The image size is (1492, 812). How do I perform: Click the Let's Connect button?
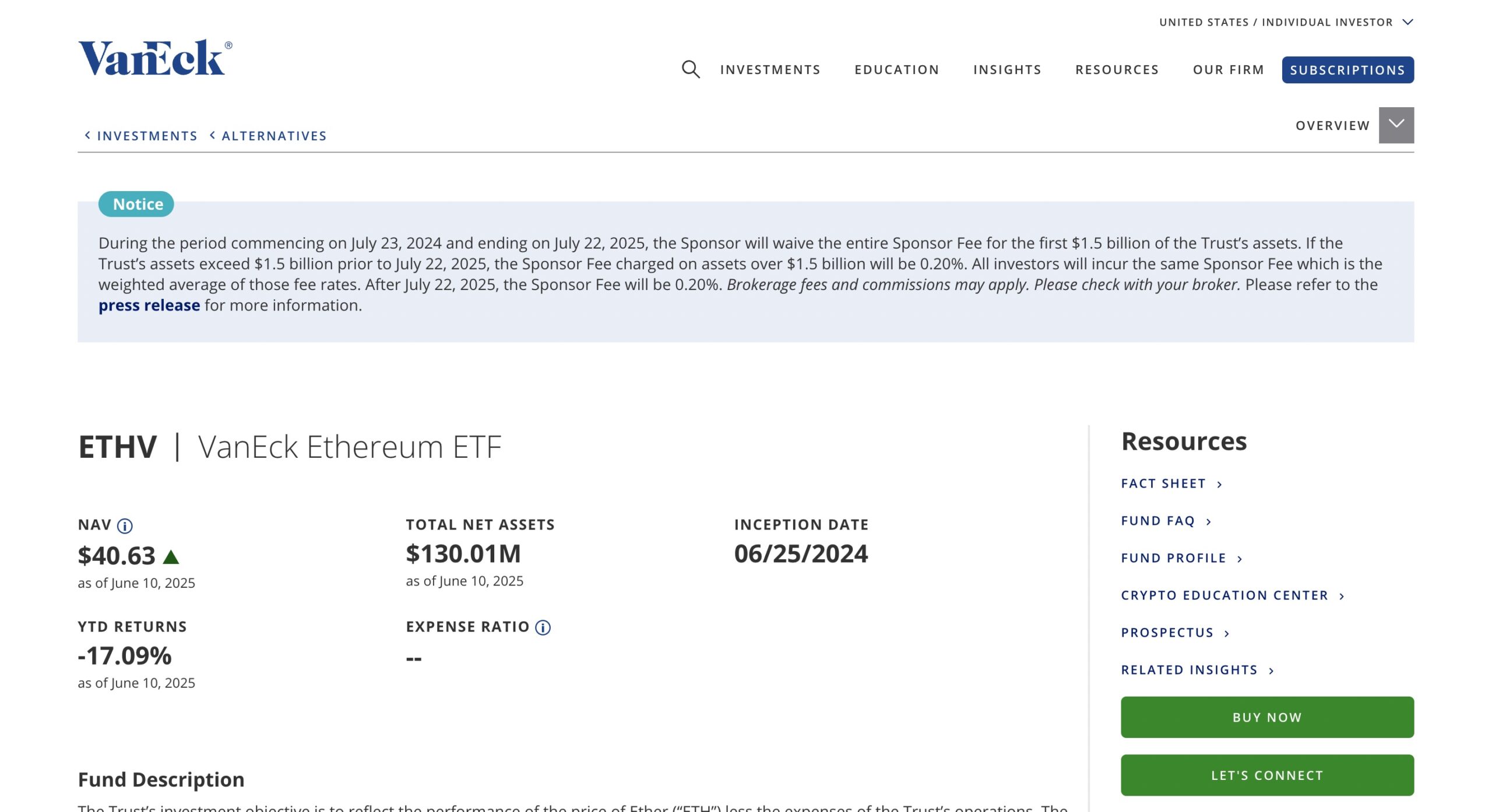(1267, 775)
